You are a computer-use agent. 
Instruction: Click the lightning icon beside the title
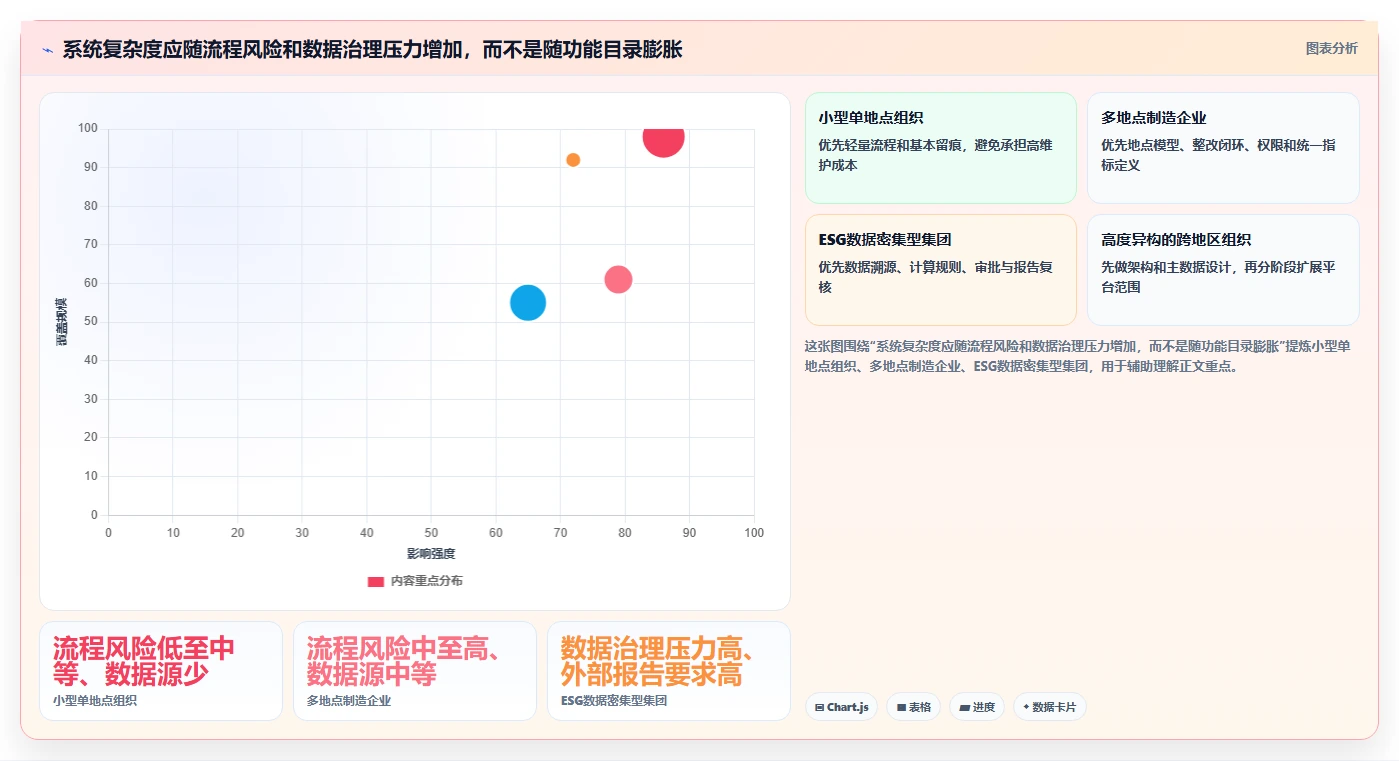pyautogui.click(x=47, y=50)
